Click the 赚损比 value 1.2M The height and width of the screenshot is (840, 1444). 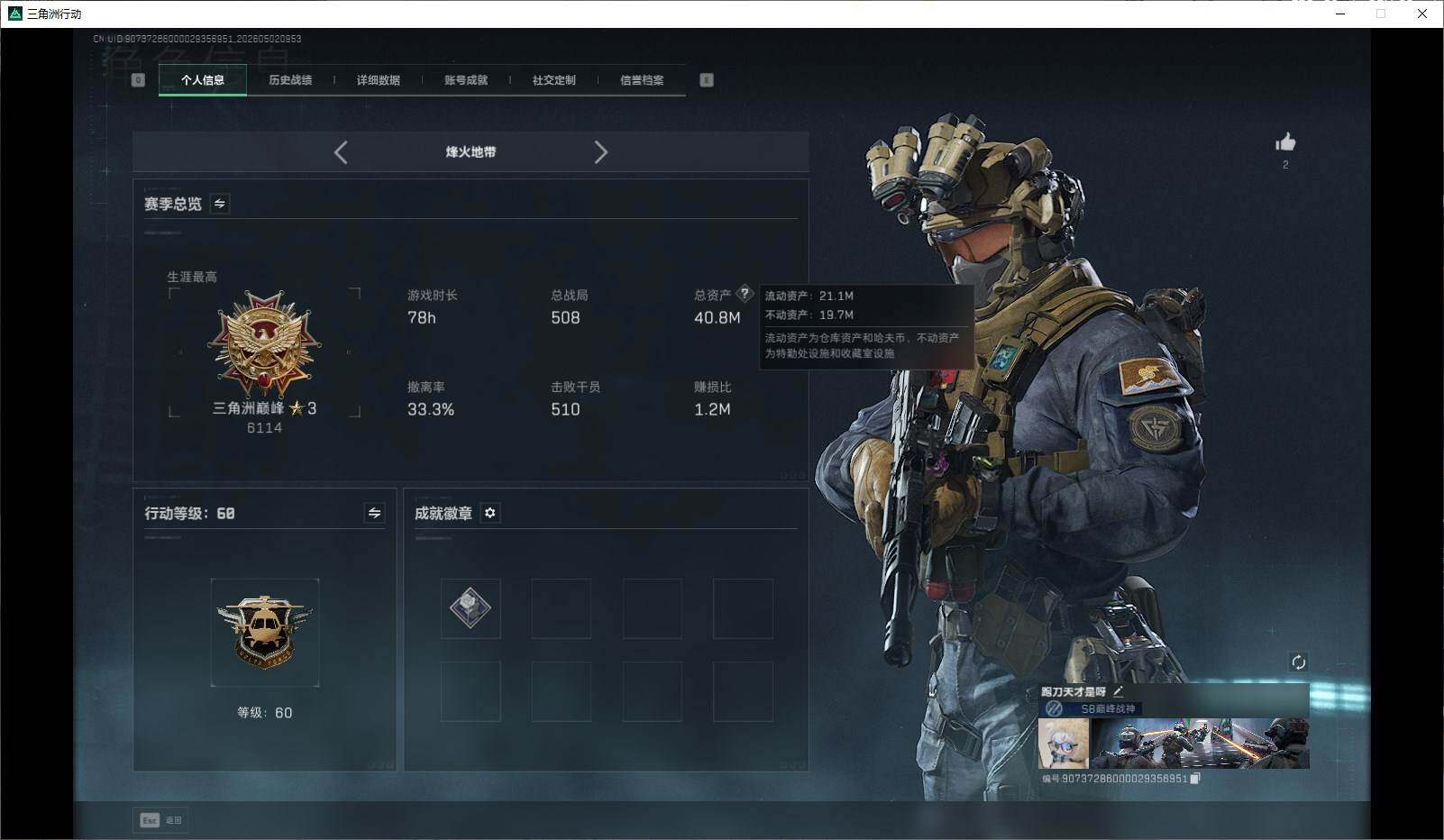[x=712, y=410]
